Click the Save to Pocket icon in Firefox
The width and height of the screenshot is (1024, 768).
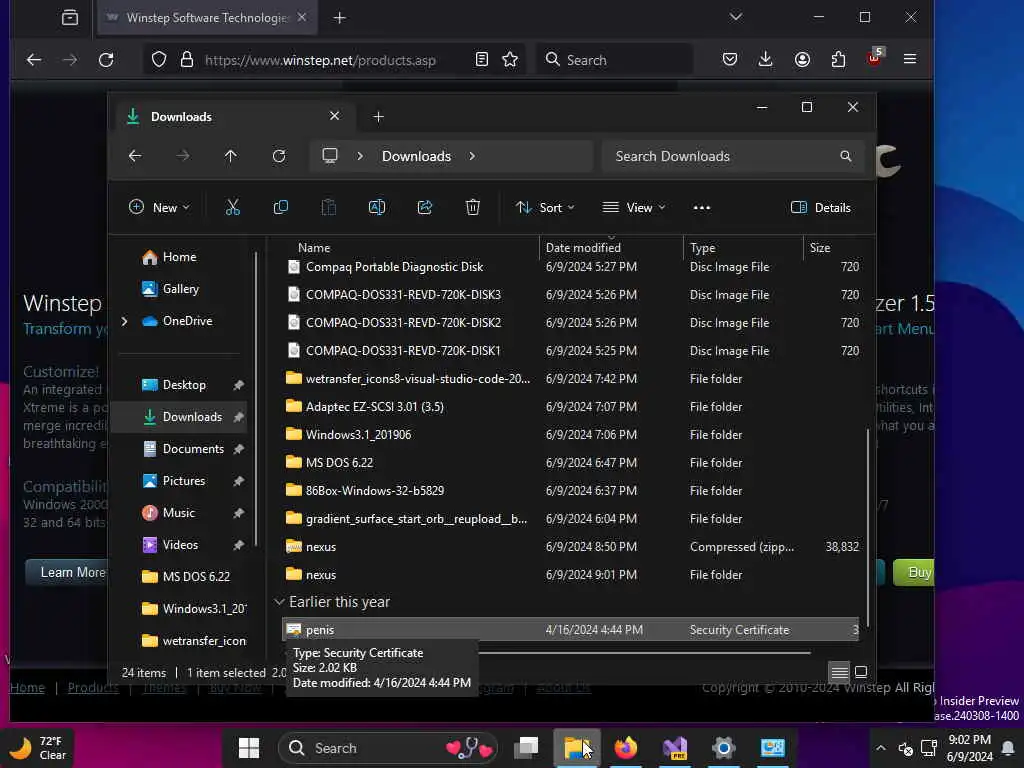[x=730, y=60]
